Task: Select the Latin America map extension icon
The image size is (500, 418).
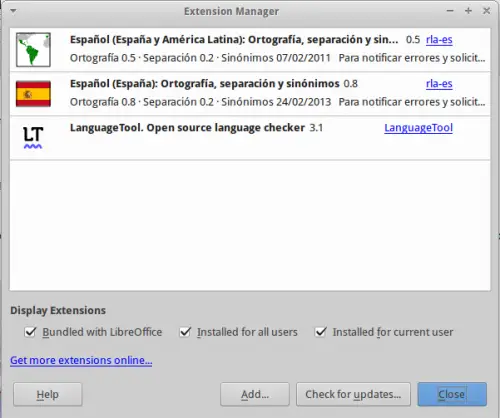Action: [x=33, y=50]
